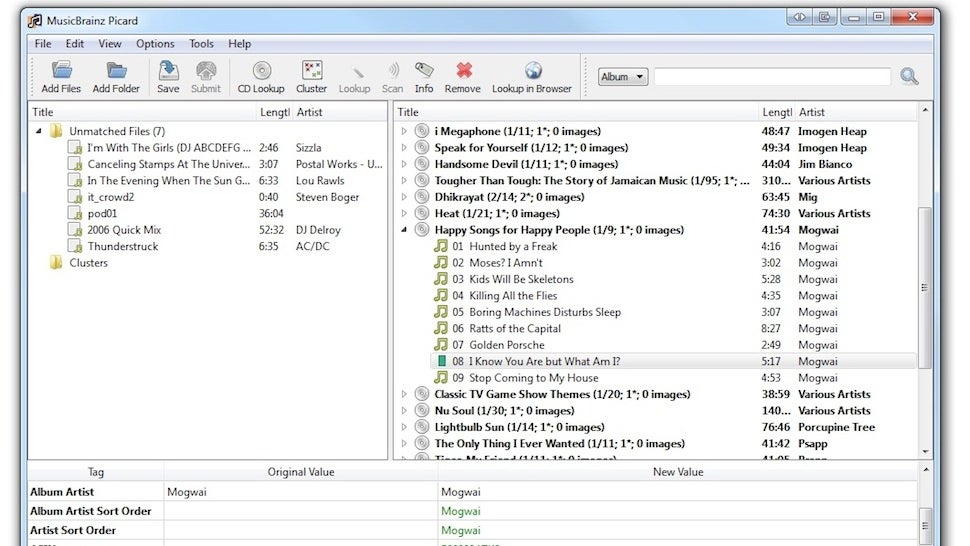Open the Help menu
The width and height of the screenshot is (970, 546).
pos(239,43)
